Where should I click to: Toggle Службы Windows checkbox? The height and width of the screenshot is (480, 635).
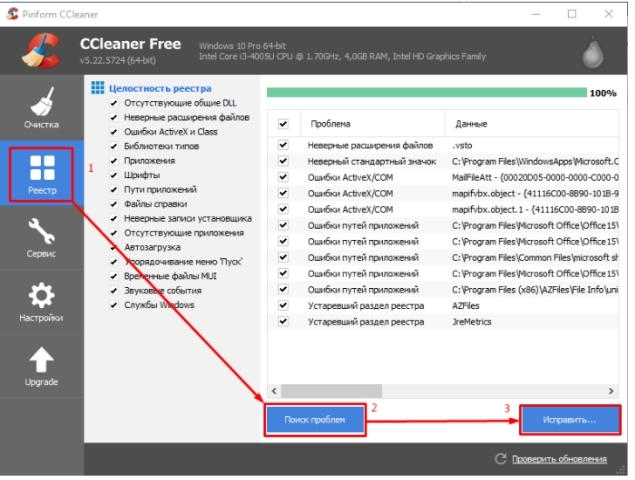pyautogui.click(x=114, y=305)
